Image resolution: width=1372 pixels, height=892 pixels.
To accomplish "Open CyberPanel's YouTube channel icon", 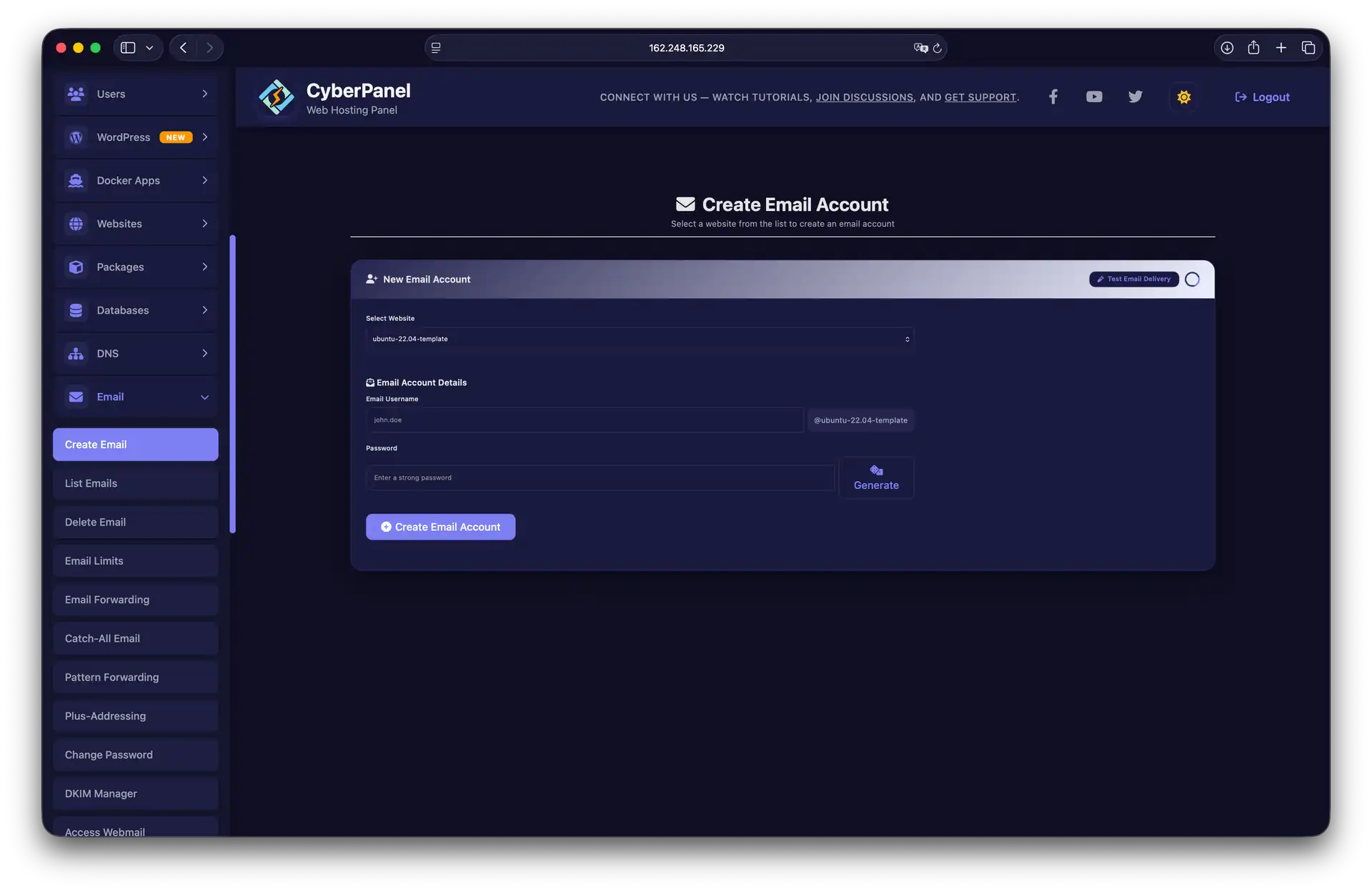I will pos(1094,96).
